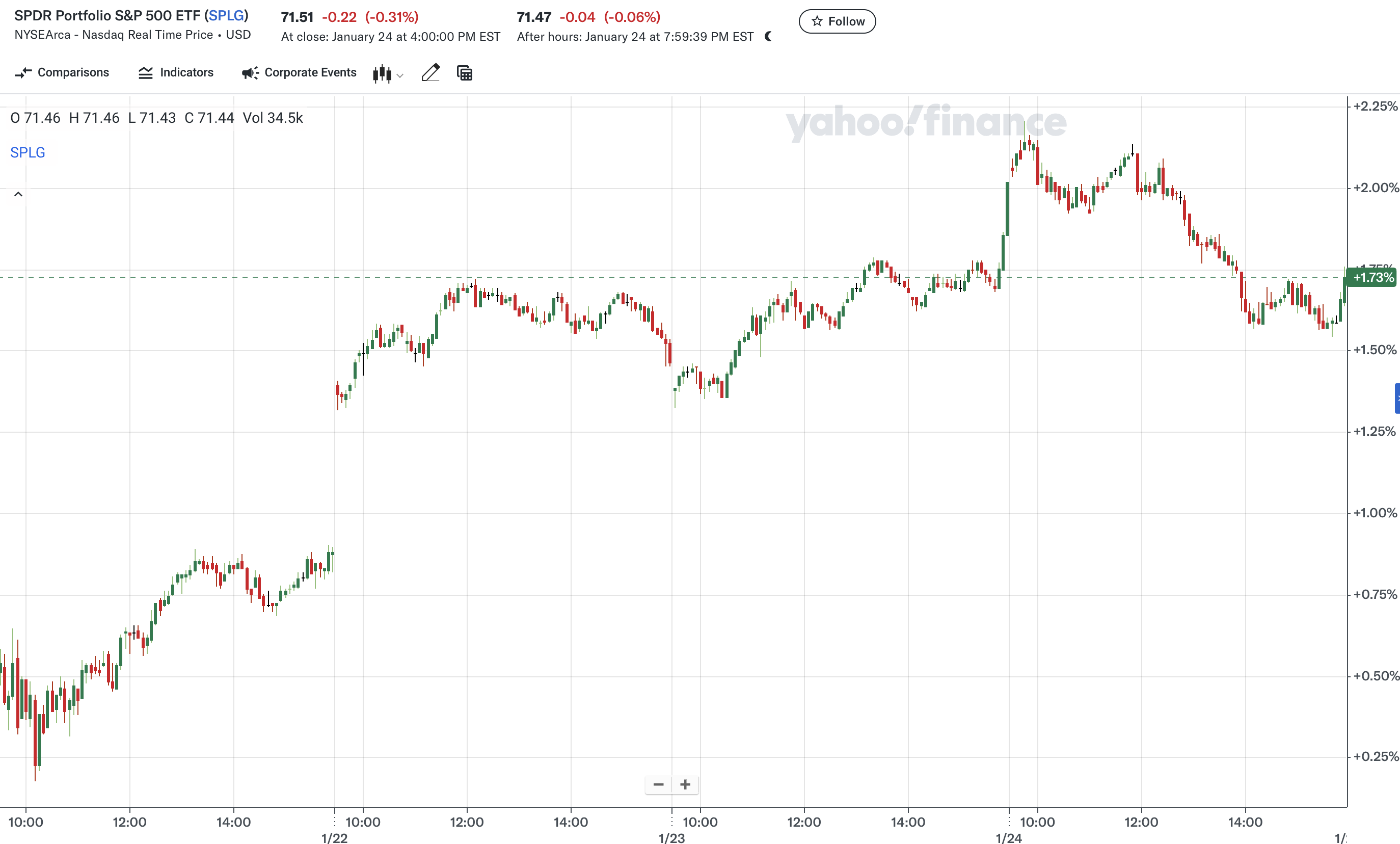Open the Indicators panel

click(x=175, y=73)
